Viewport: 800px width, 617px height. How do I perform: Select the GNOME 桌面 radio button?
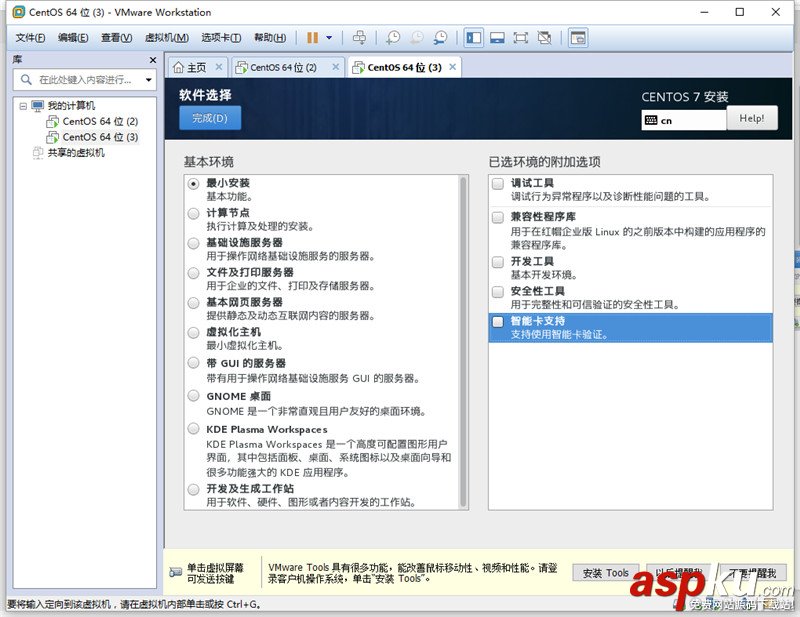tap(193, 396)
